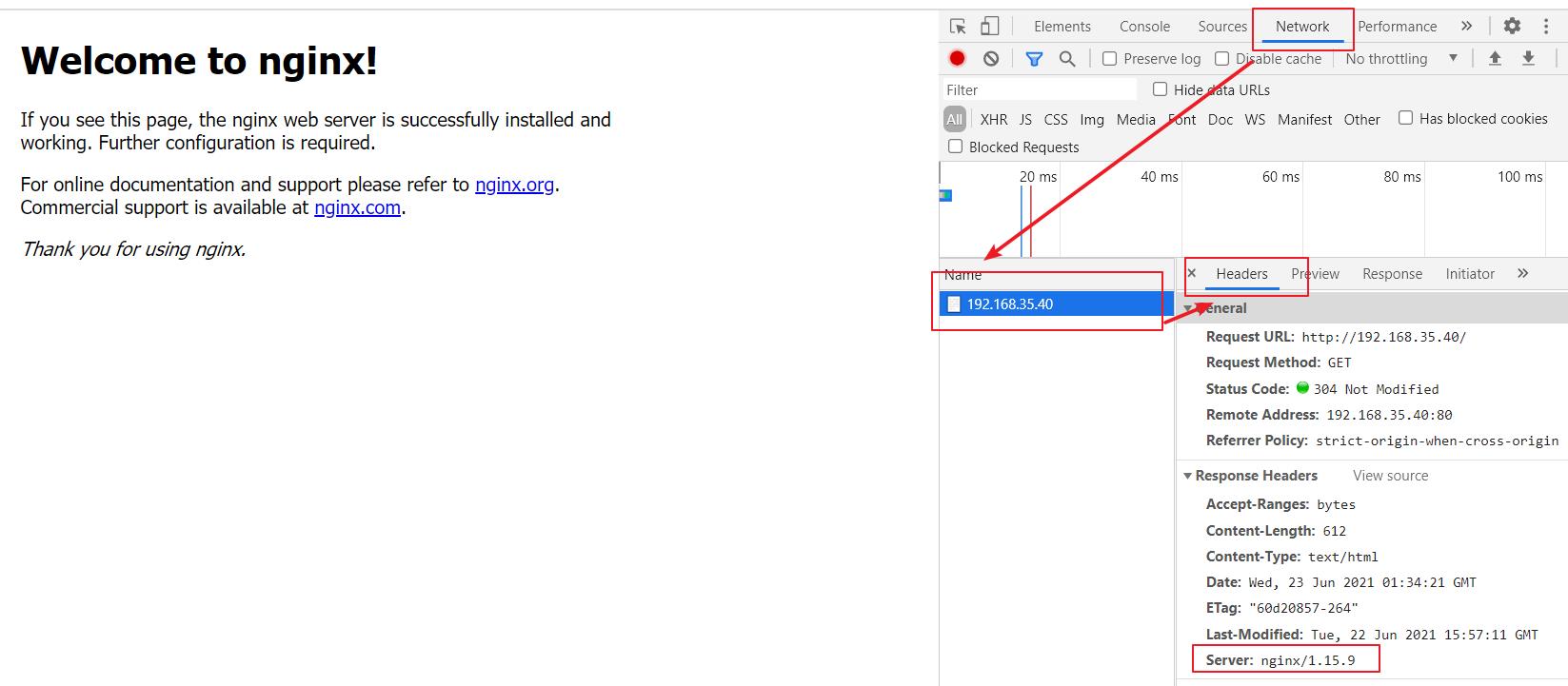Image resolution: width=1568 pixels, height=686 pixels.
Task: Switch to the Elements tab
Action: coord(1062,27)
